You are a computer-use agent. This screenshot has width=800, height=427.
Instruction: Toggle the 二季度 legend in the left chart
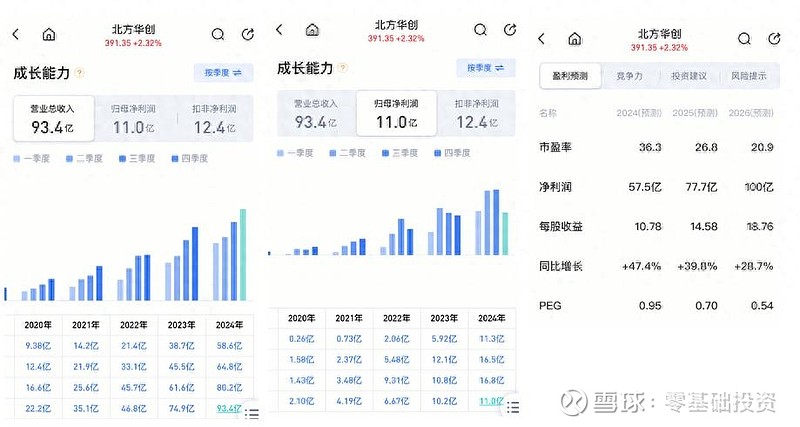[85, 159]
